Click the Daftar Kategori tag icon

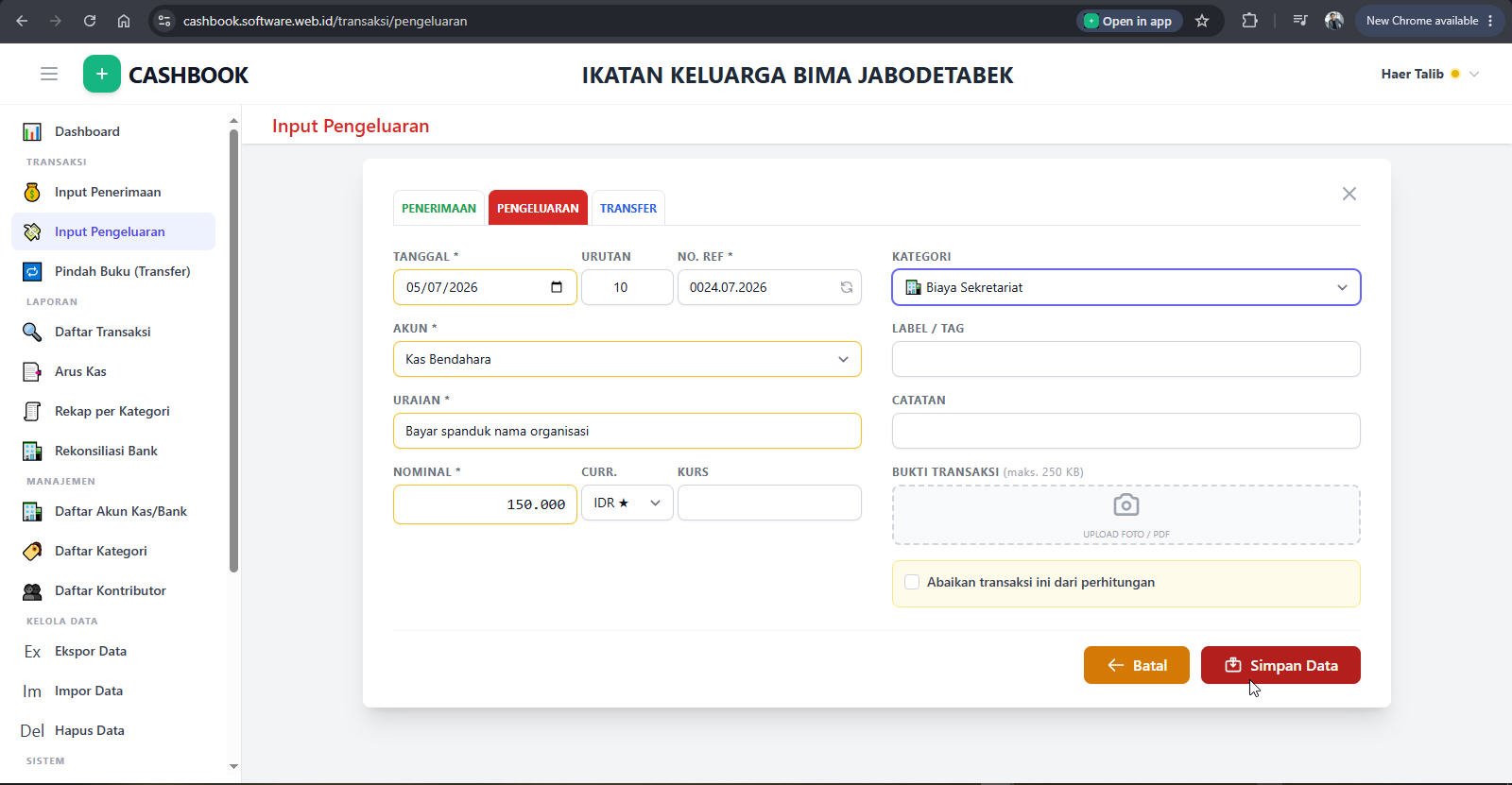[x=32, y=551]
